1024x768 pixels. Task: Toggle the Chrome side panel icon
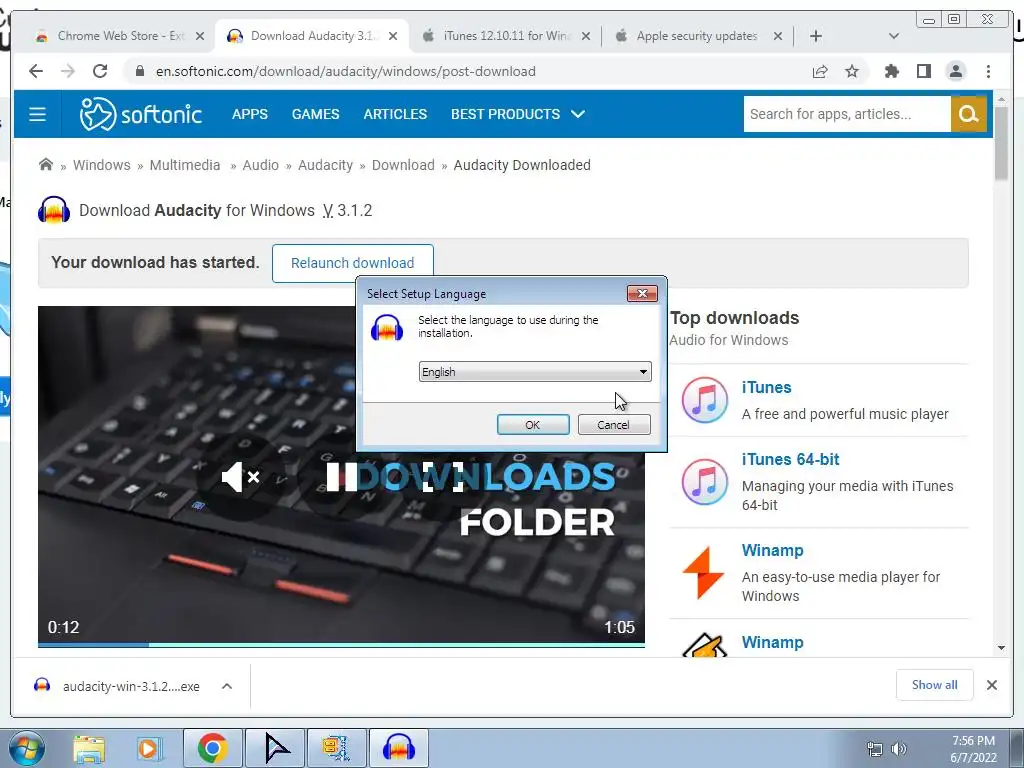(923, 71)
